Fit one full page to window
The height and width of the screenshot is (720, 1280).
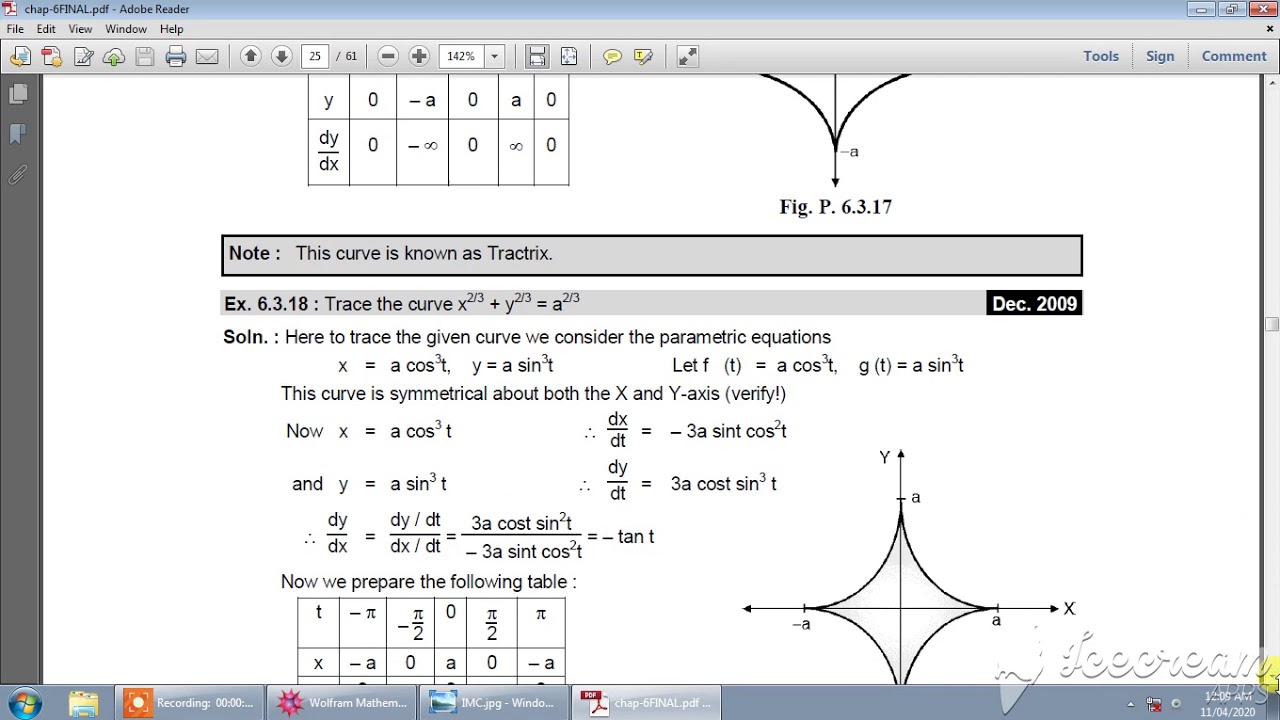point(568,56)
